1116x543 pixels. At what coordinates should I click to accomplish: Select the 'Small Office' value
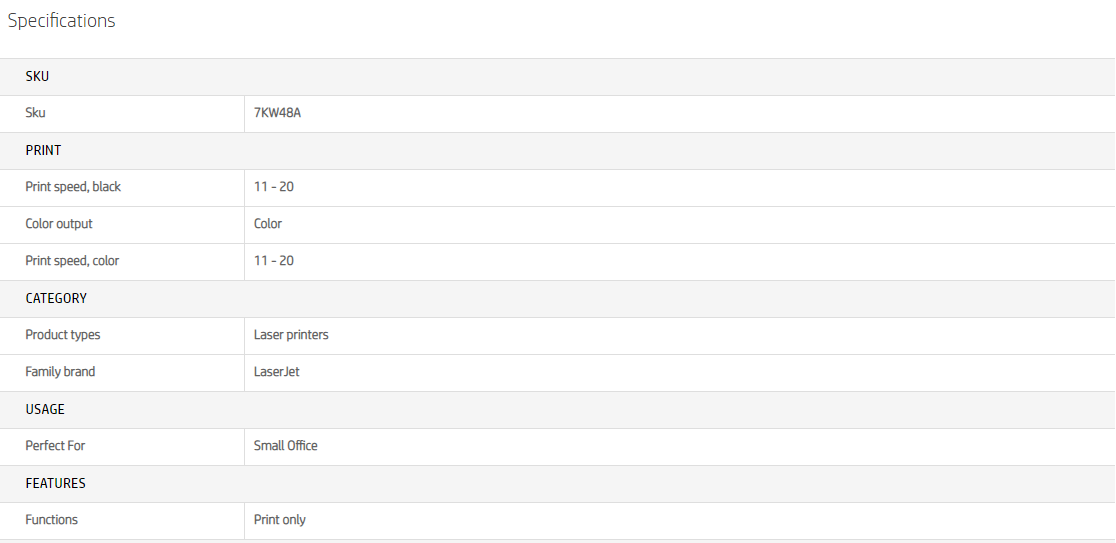pyautogui.click(x=286, y=446)
